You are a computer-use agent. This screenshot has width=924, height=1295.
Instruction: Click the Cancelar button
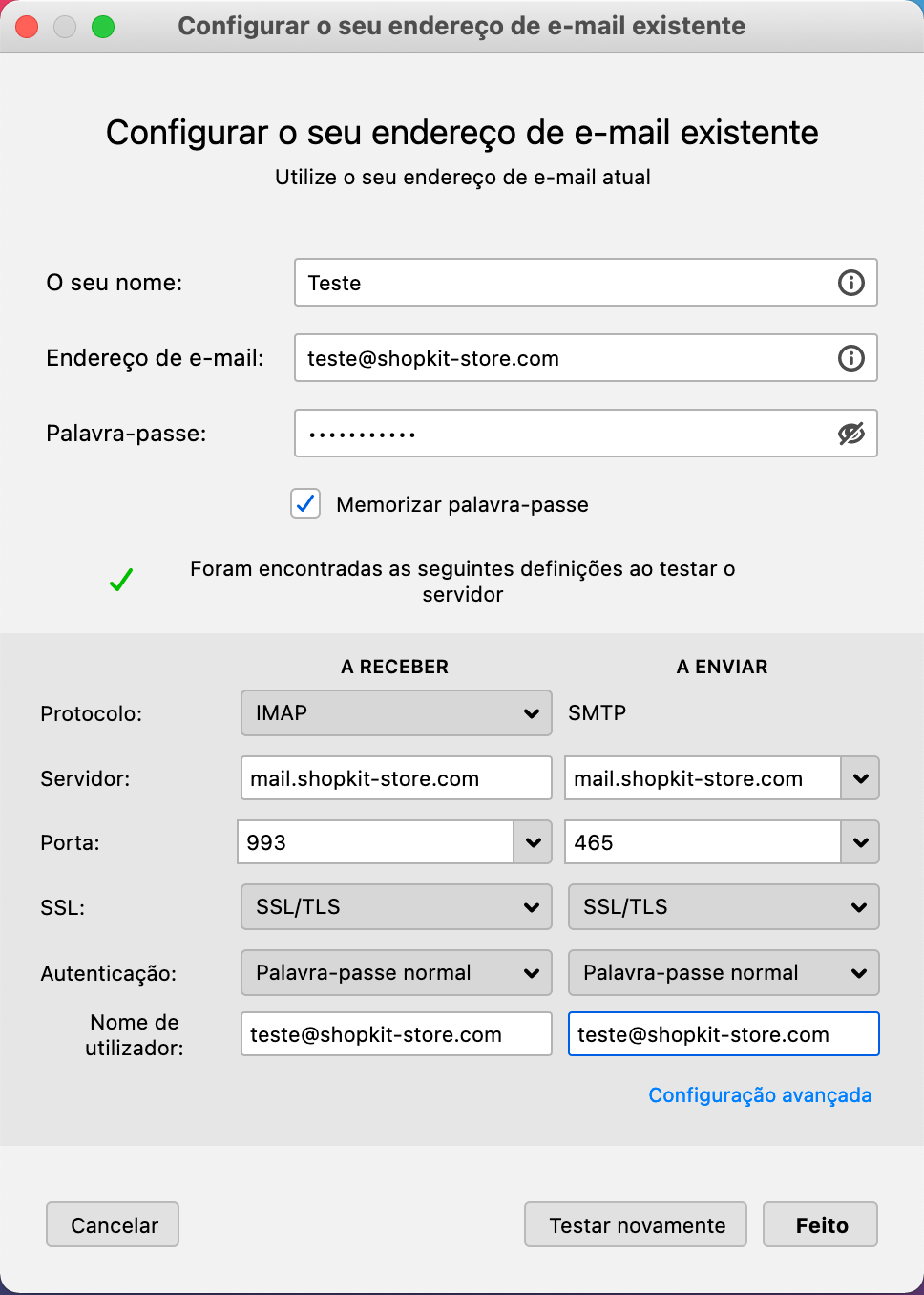click(x=113, y=1225)
